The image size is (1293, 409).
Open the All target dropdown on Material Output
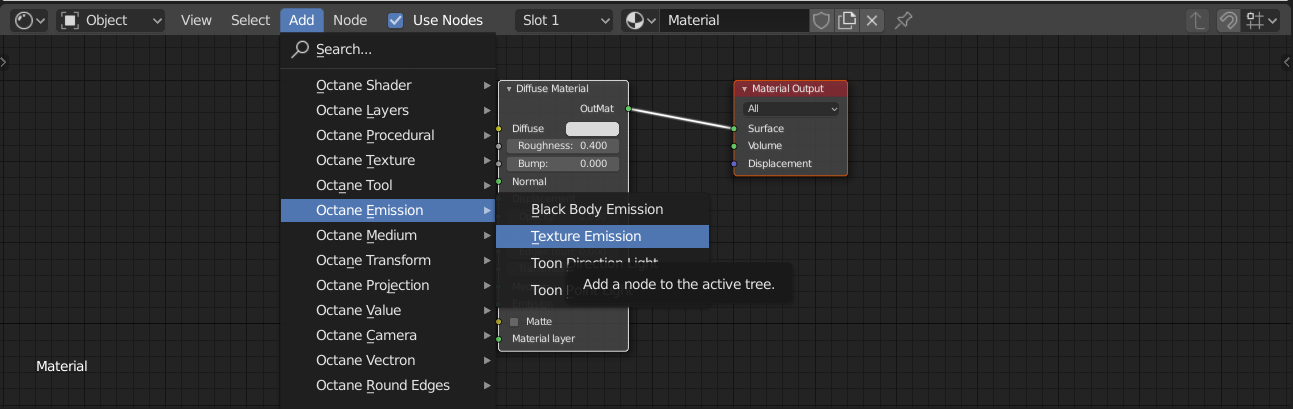click(791, 108)
